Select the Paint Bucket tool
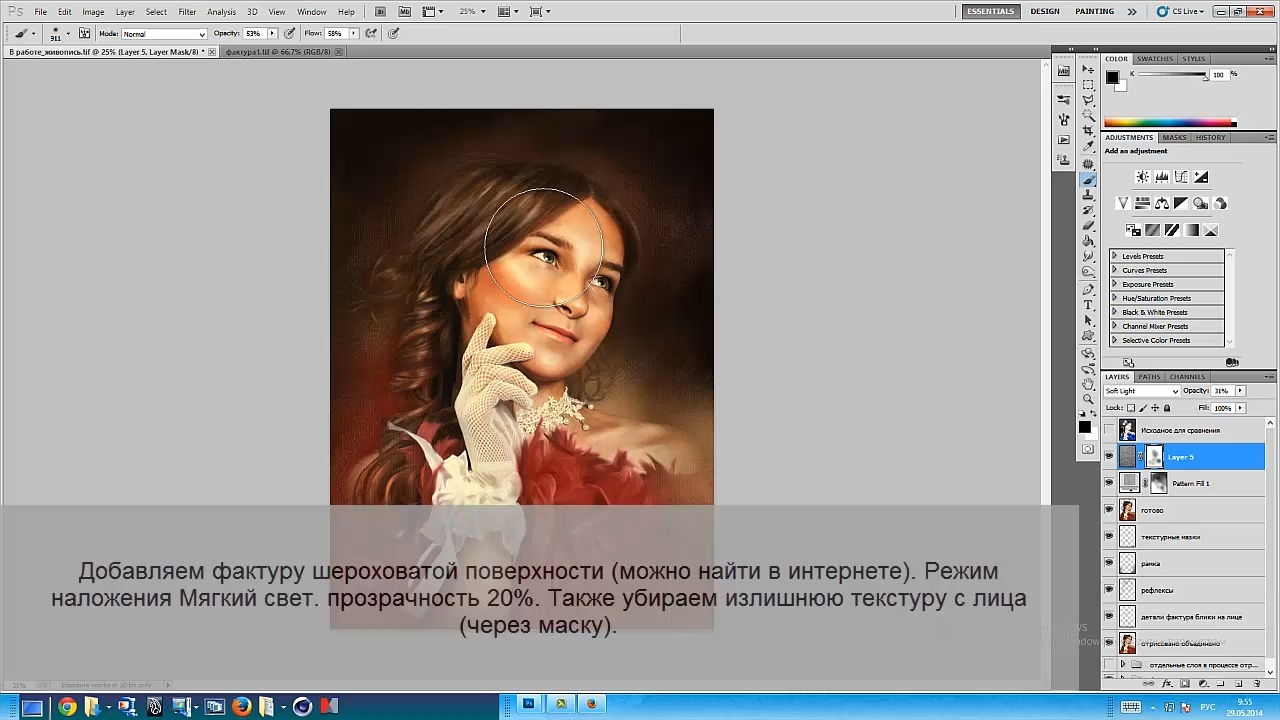Image resolution: width=1280 pixels, height=720 pixels. coord(1088,241)
